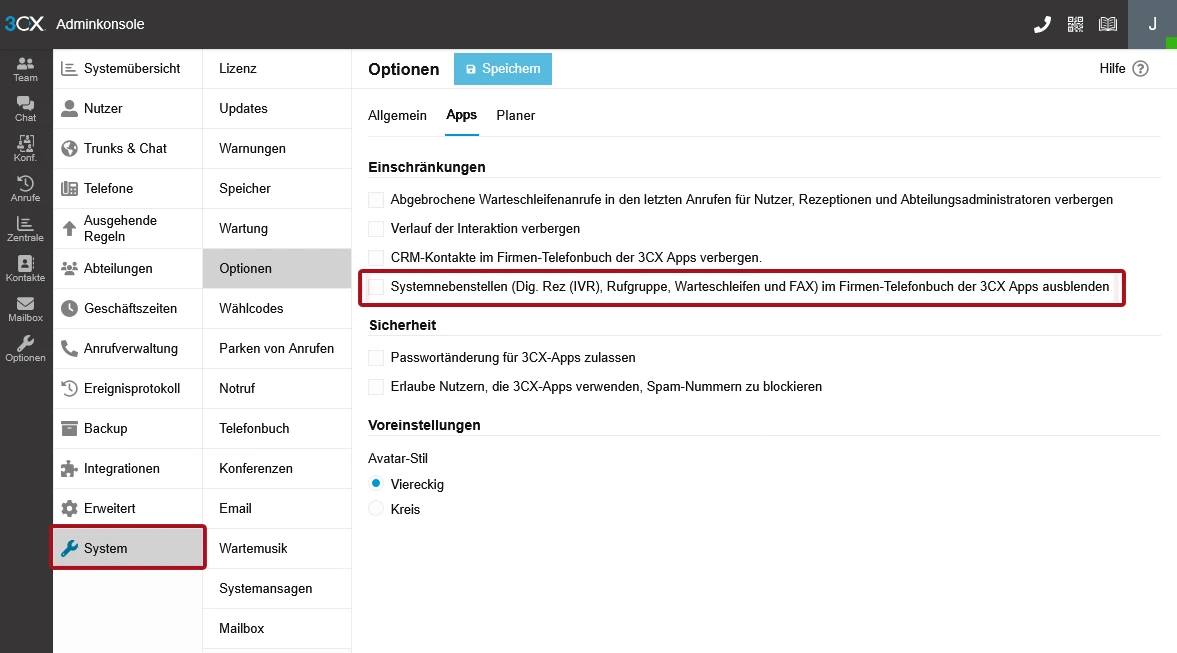Click the Speichern button
The width and height of the screenshot is (1177, 653).
tap(502, 69)
